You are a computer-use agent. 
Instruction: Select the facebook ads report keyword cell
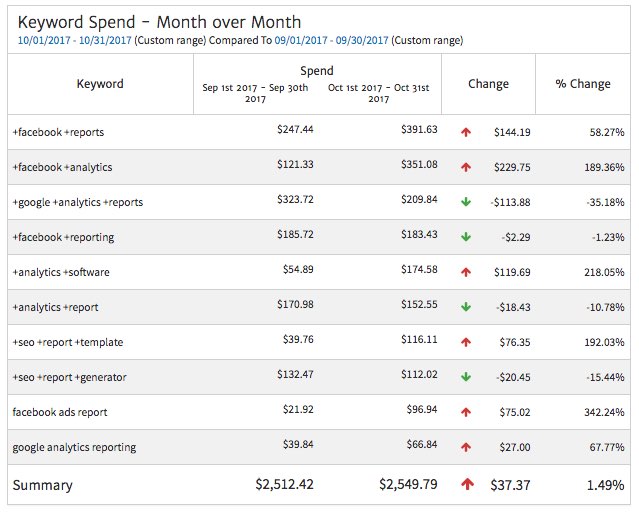[x=60, y=412]
